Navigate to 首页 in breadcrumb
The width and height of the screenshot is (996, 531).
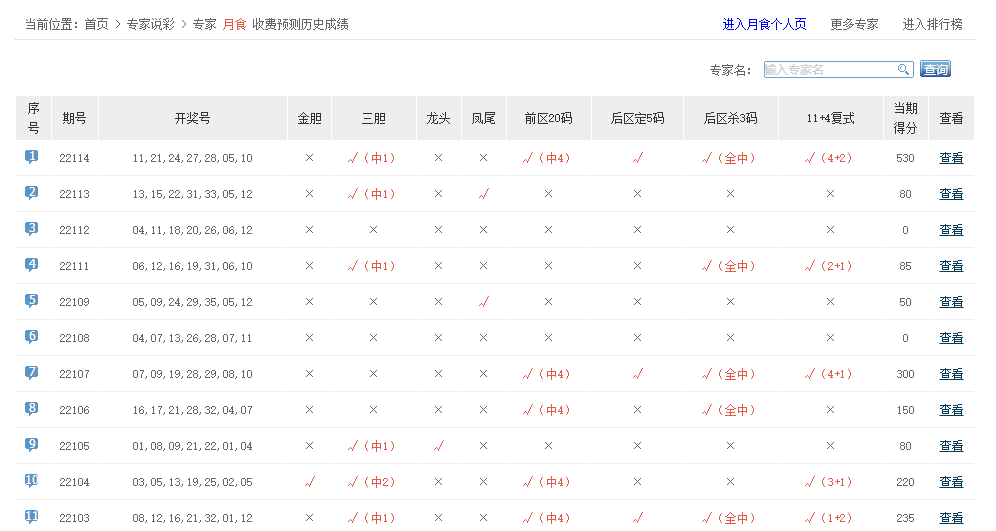96,24
